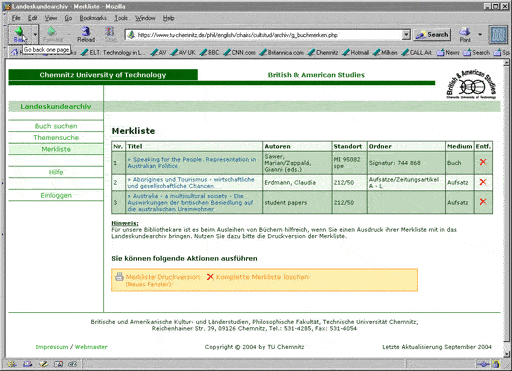Open the File menu
The height and width of the screenshot is (371, 512).
tap(16, 18)
